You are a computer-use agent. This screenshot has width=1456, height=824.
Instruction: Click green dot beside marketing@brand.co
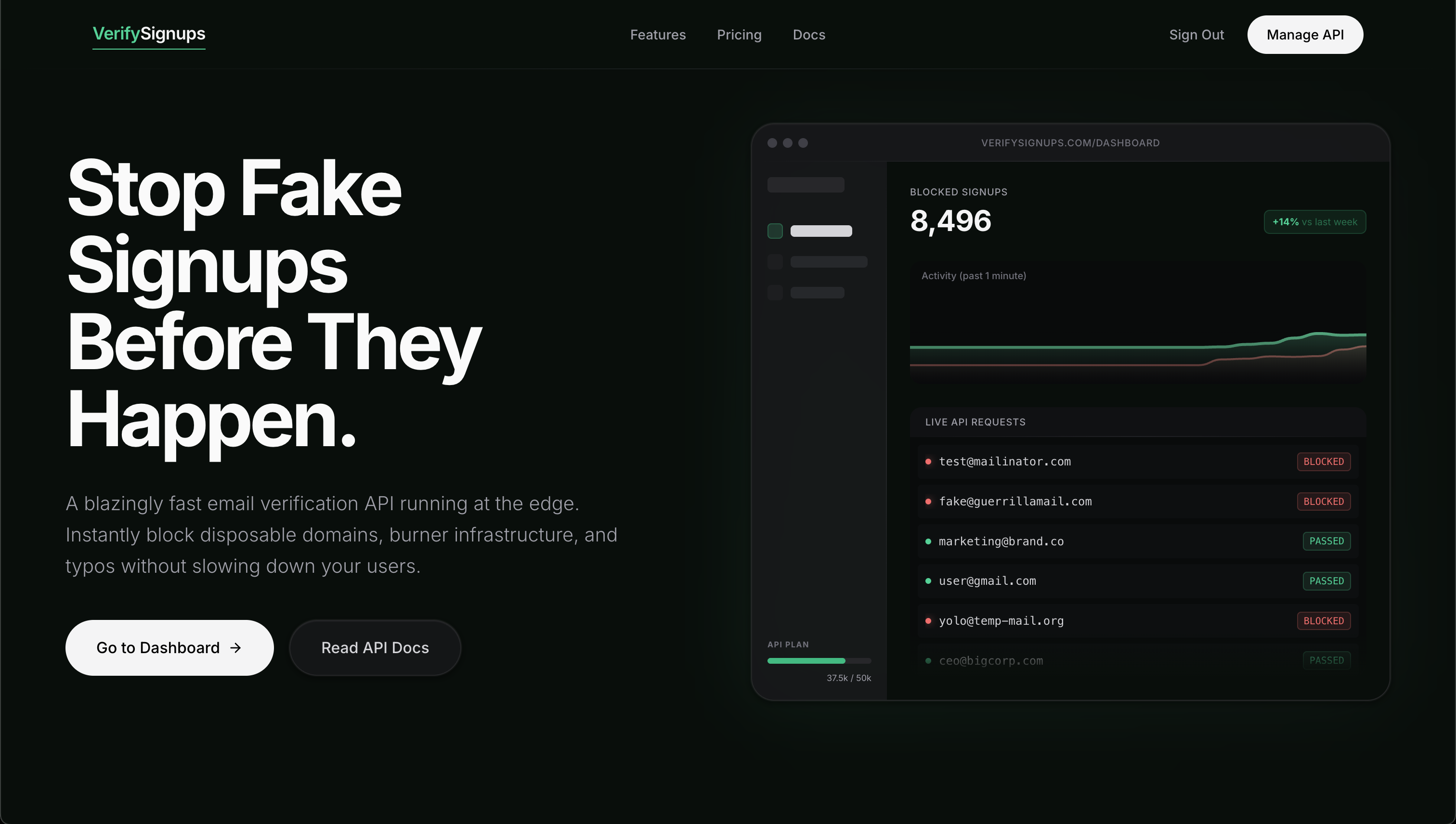[928, 541]
